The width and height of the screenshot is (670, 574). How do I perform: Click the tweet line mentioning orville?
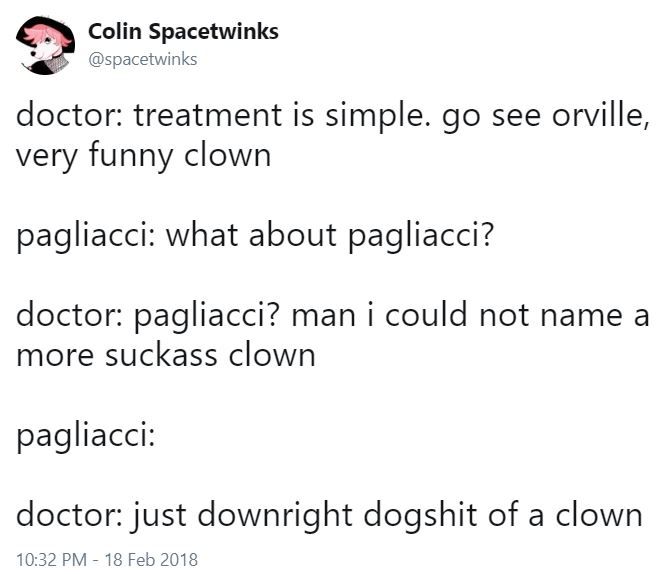coord(333,116)
